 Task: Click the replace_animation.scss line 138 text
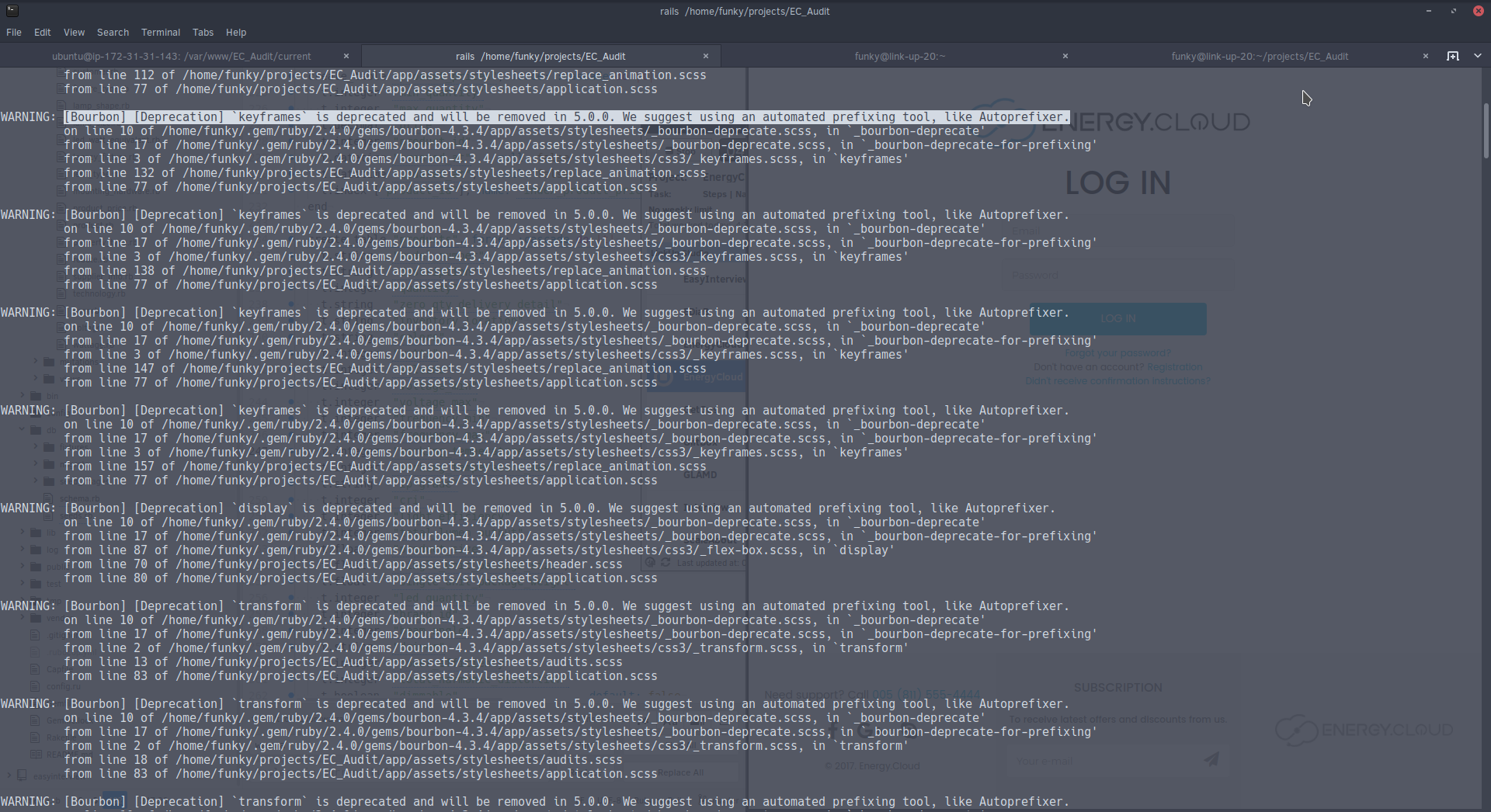385,271
